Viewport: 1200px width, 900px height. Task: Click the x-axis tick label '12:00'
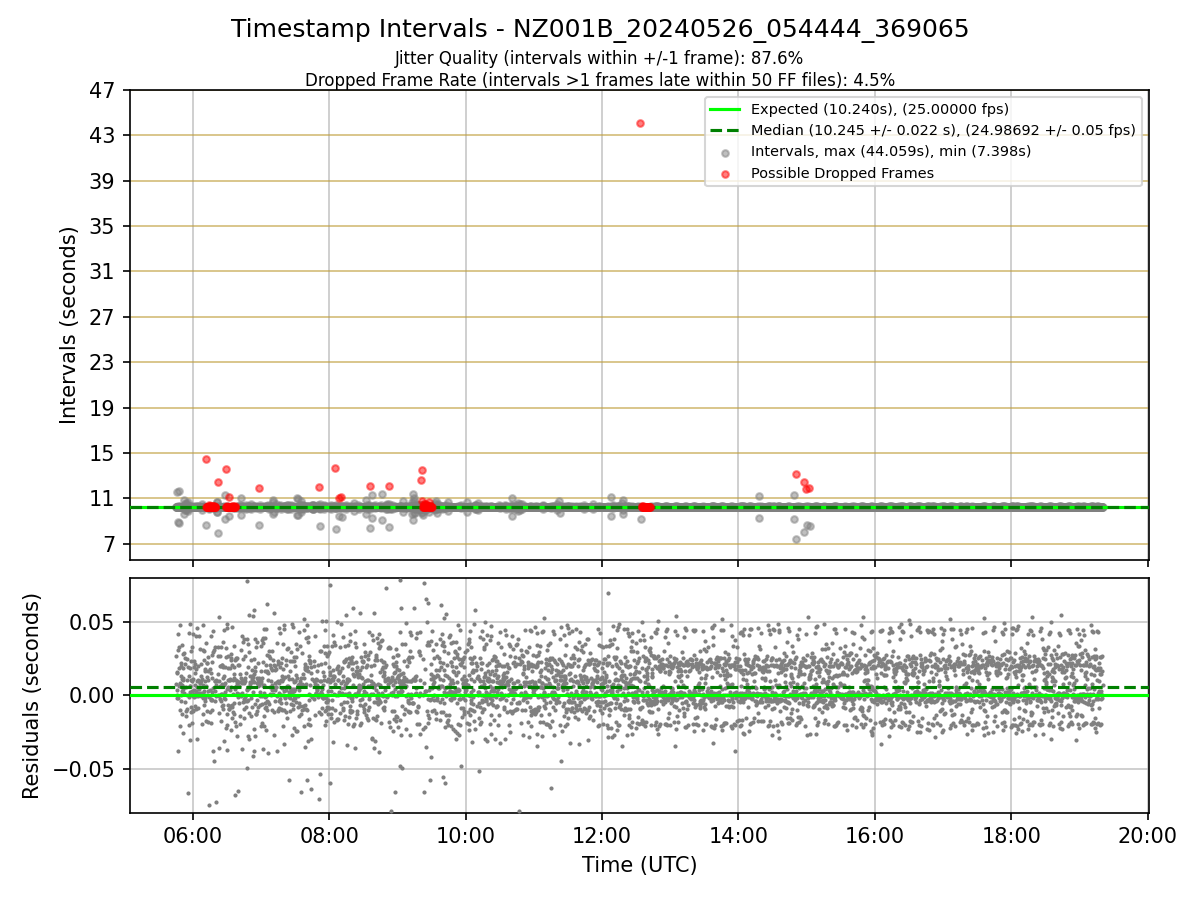point(602,836)
